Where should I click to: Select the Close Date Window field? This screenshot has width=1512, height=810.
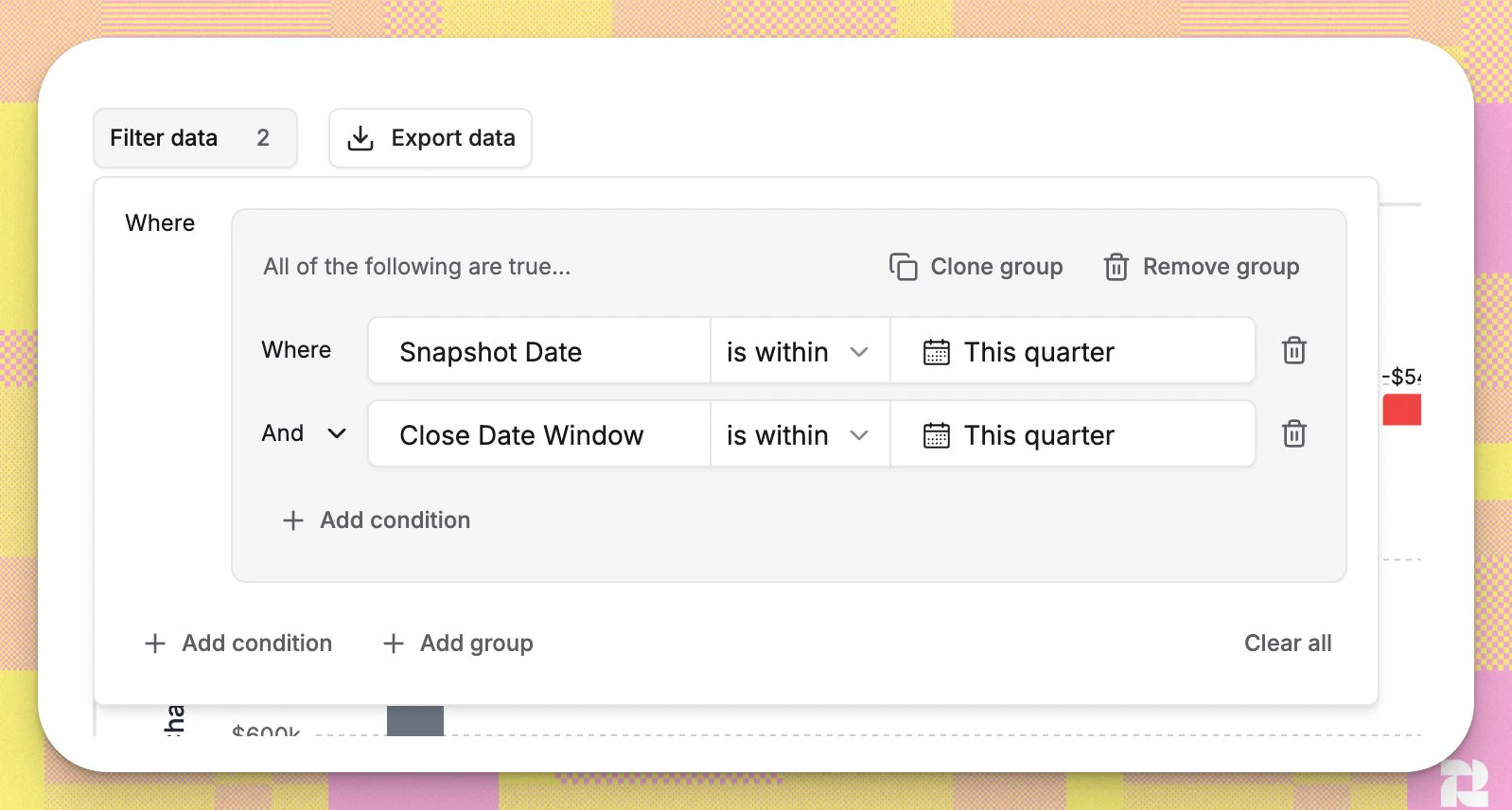coord(537,434)
